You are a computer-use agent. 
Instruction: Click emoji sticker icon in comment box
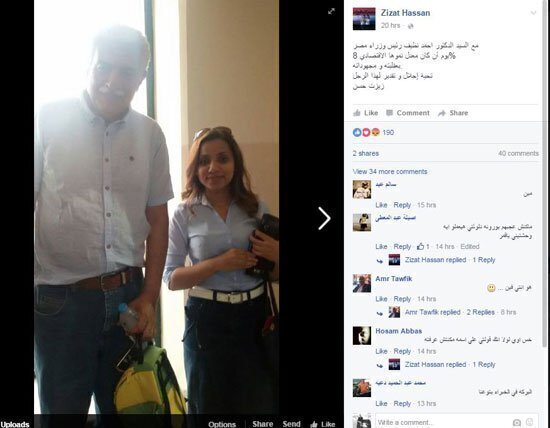pos(530,422)
